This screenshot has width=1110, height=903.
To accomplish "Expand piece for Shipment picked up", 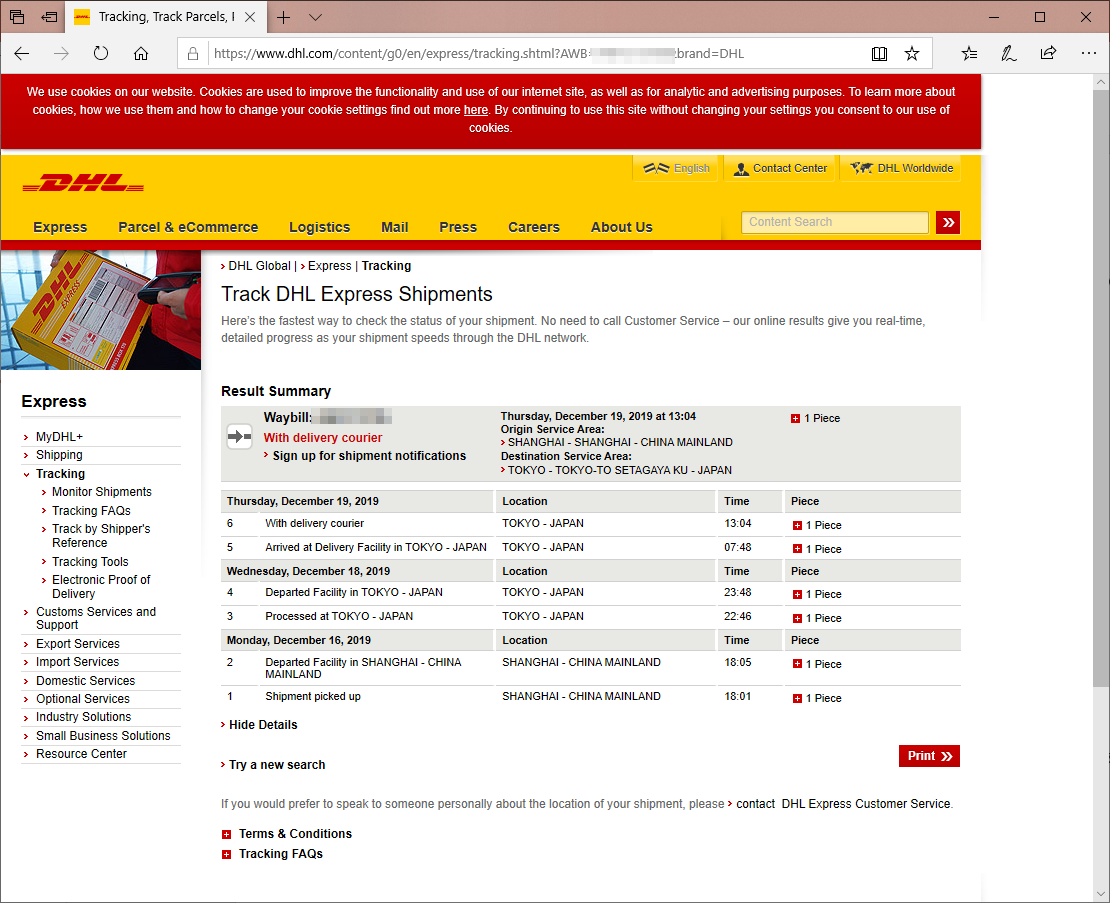I will click(x=797, y=698).
